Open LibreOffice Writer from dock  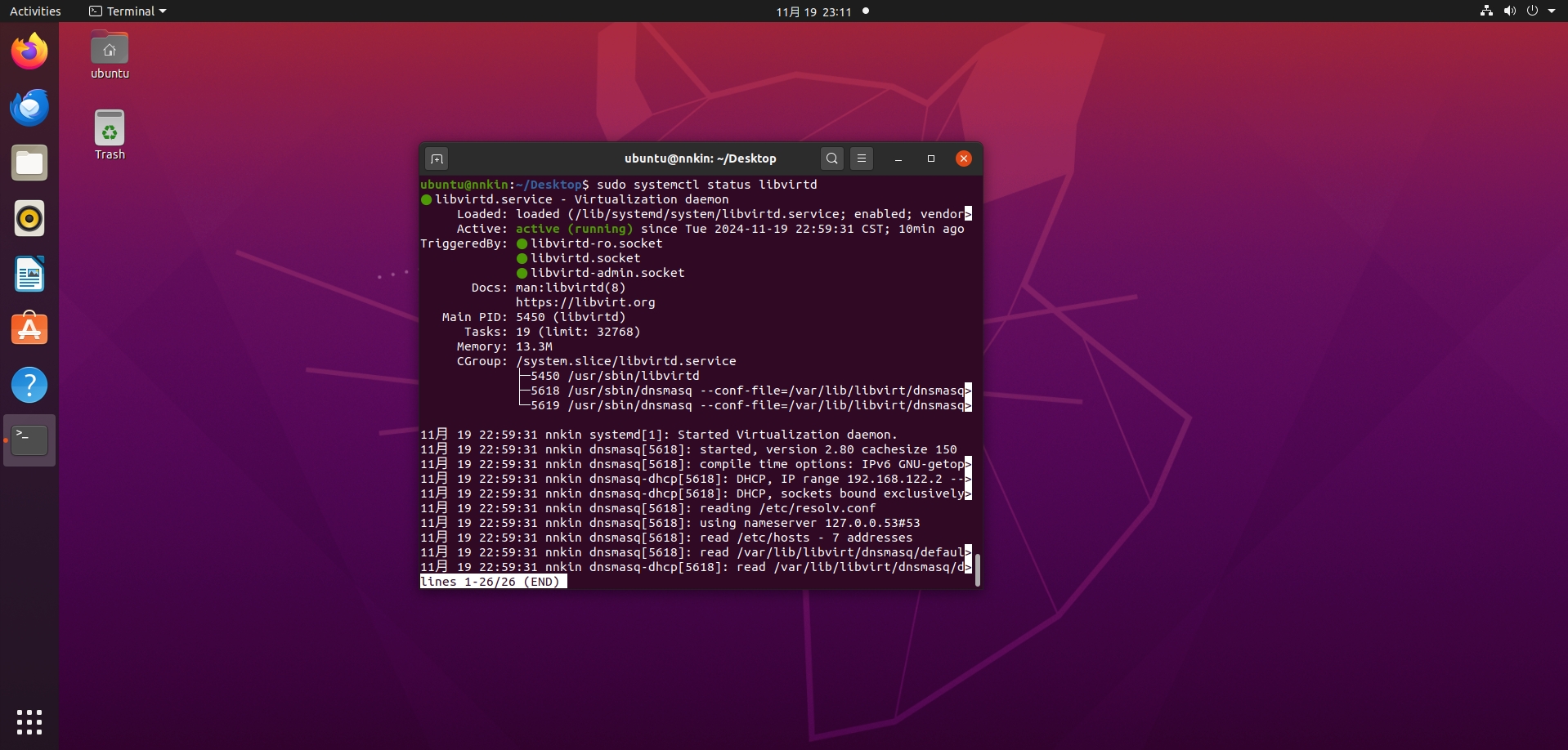coord(29,275)
